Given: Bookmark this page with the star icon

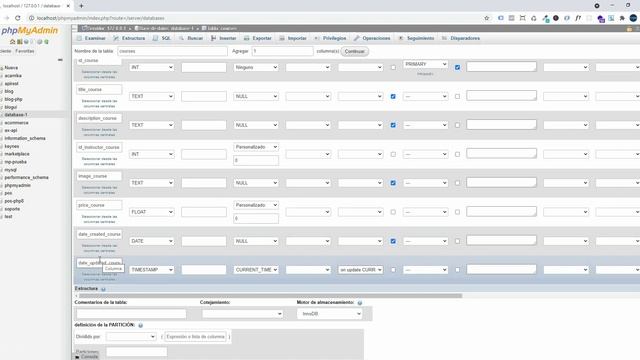Looking at the screenshot, I should 487,18.
